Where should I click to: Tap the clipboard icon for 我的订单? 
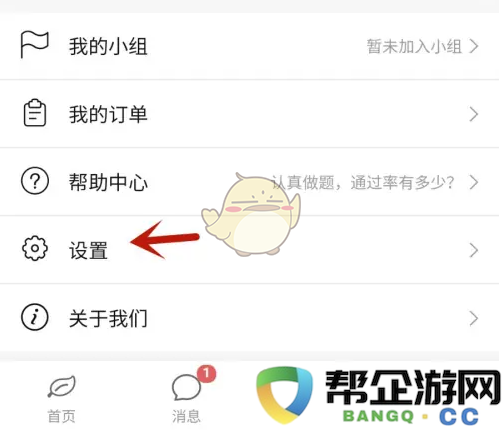[35, 113]
